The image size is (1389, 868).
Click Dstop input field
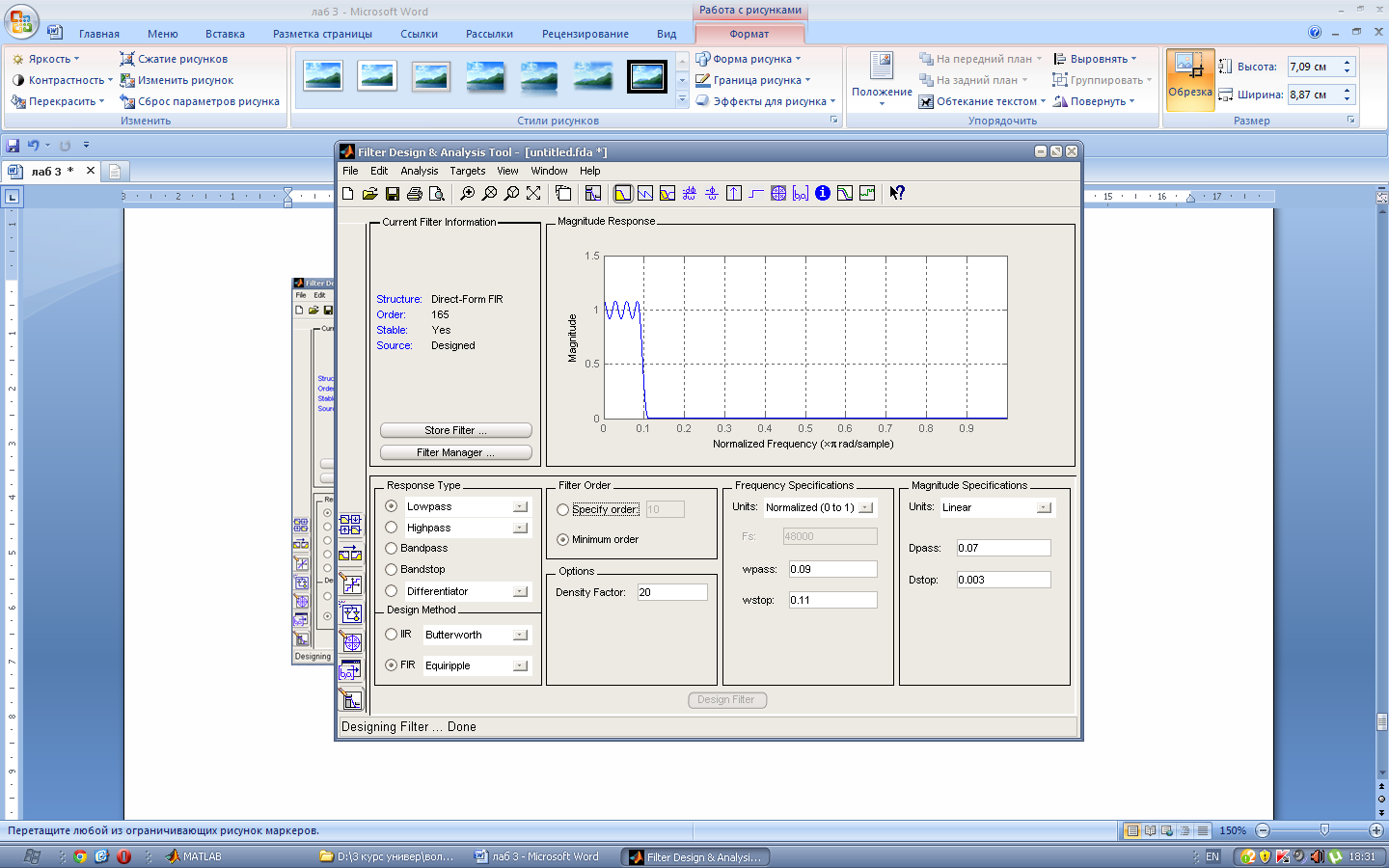click(1003, 580)
